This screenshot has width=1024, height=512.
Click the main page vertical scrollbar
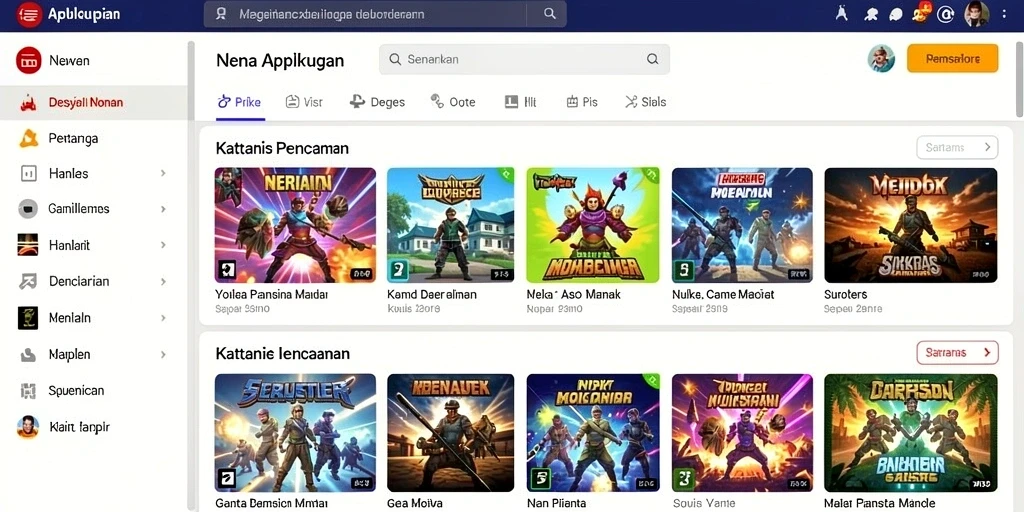1019,78
